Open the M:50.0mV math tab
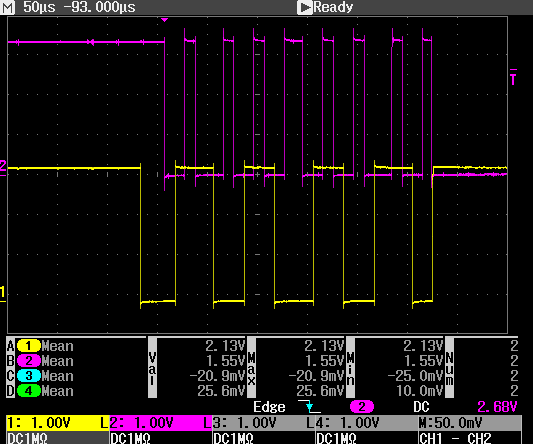Image resolution: width=533 pixels, height=444 pixels. click(x=470, y=423)
